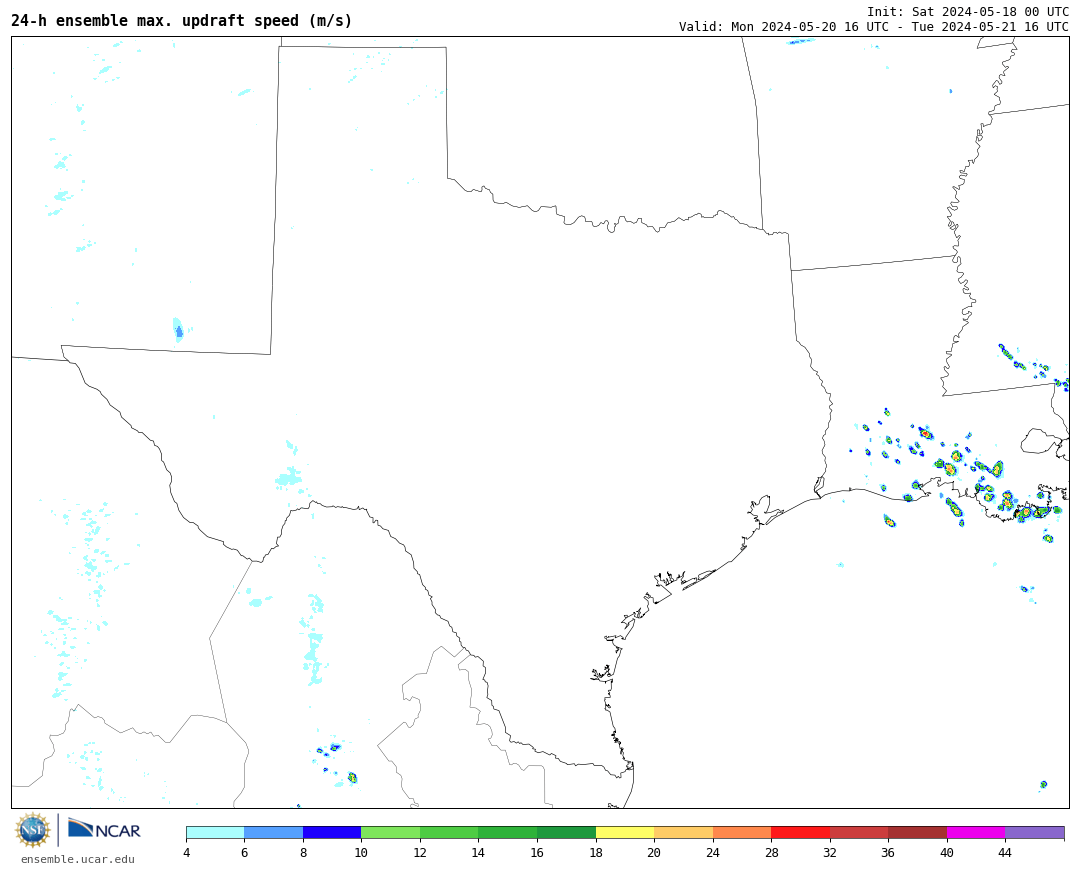Click the legend tick label '32'
Viewport: 1080px width, 871px height.
(x=830, y=853)
